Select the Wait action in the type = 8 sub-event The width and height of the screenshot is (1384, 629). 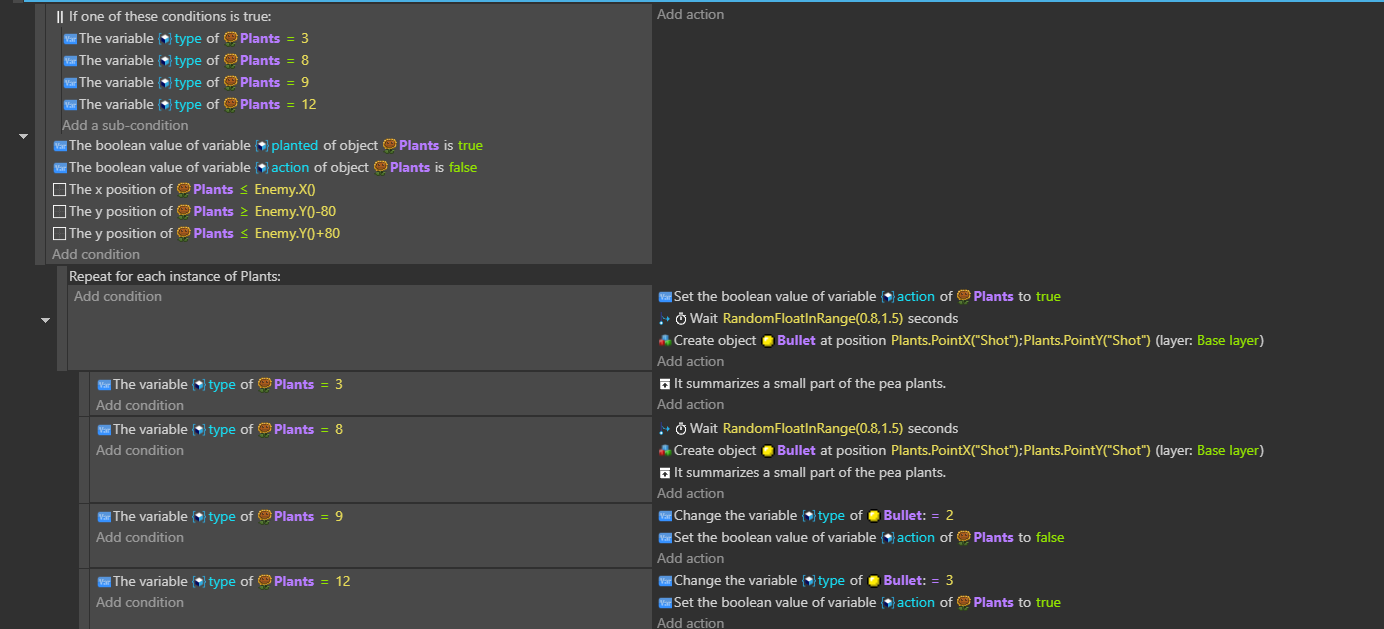[808, 429]
